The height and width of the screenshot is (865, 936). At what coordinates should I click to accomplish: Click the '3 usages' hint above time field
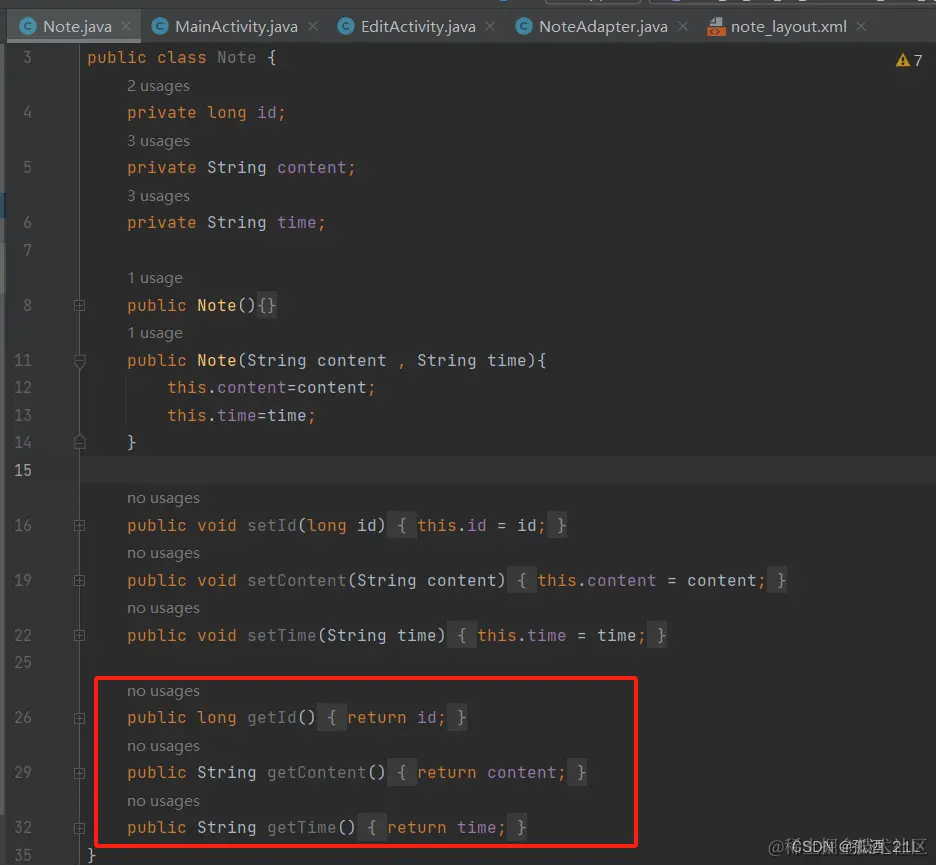(x=158, y=196)
